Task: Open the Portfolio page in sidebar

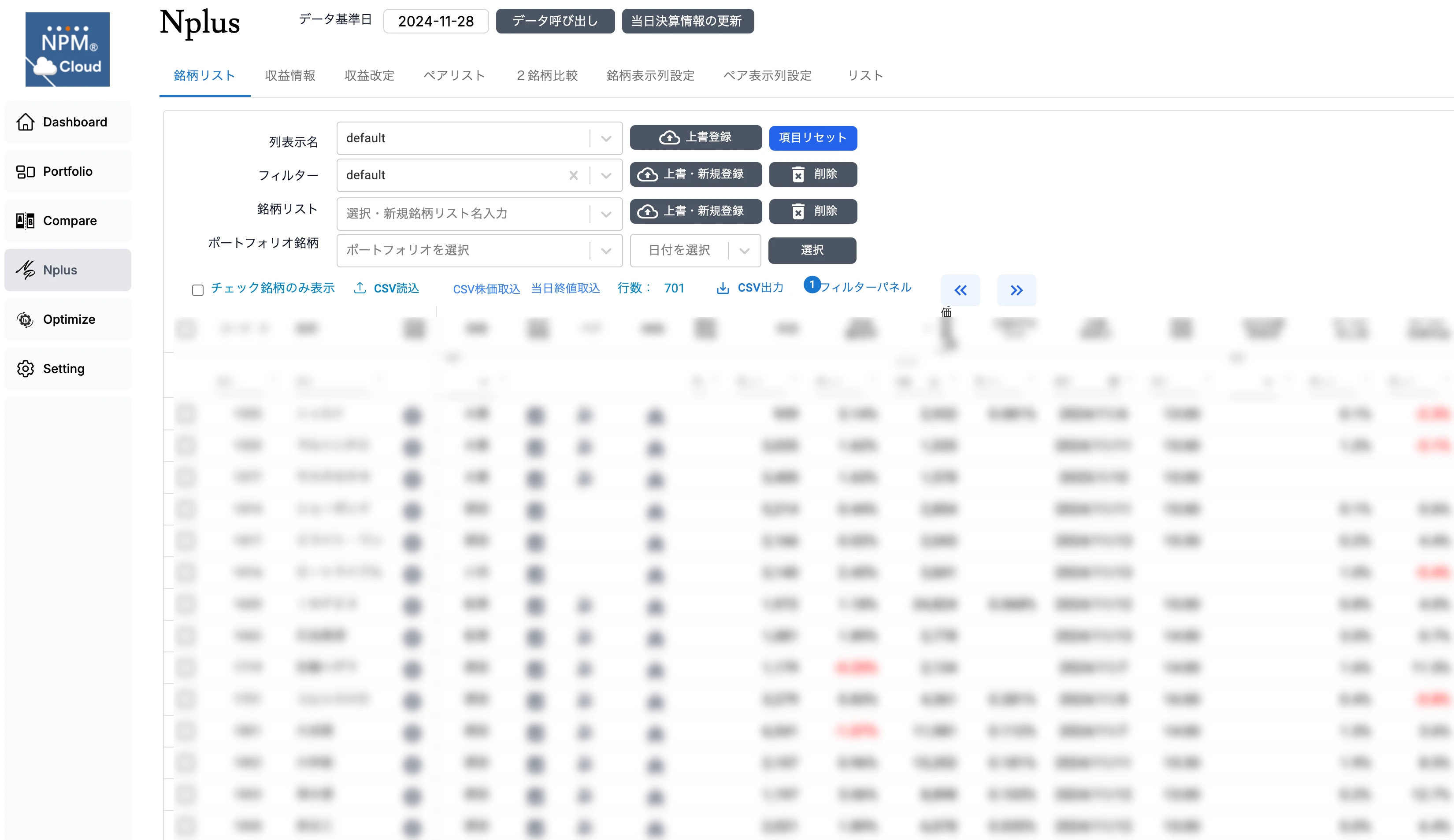Action: pyautogui.click(x=67, y=171)
